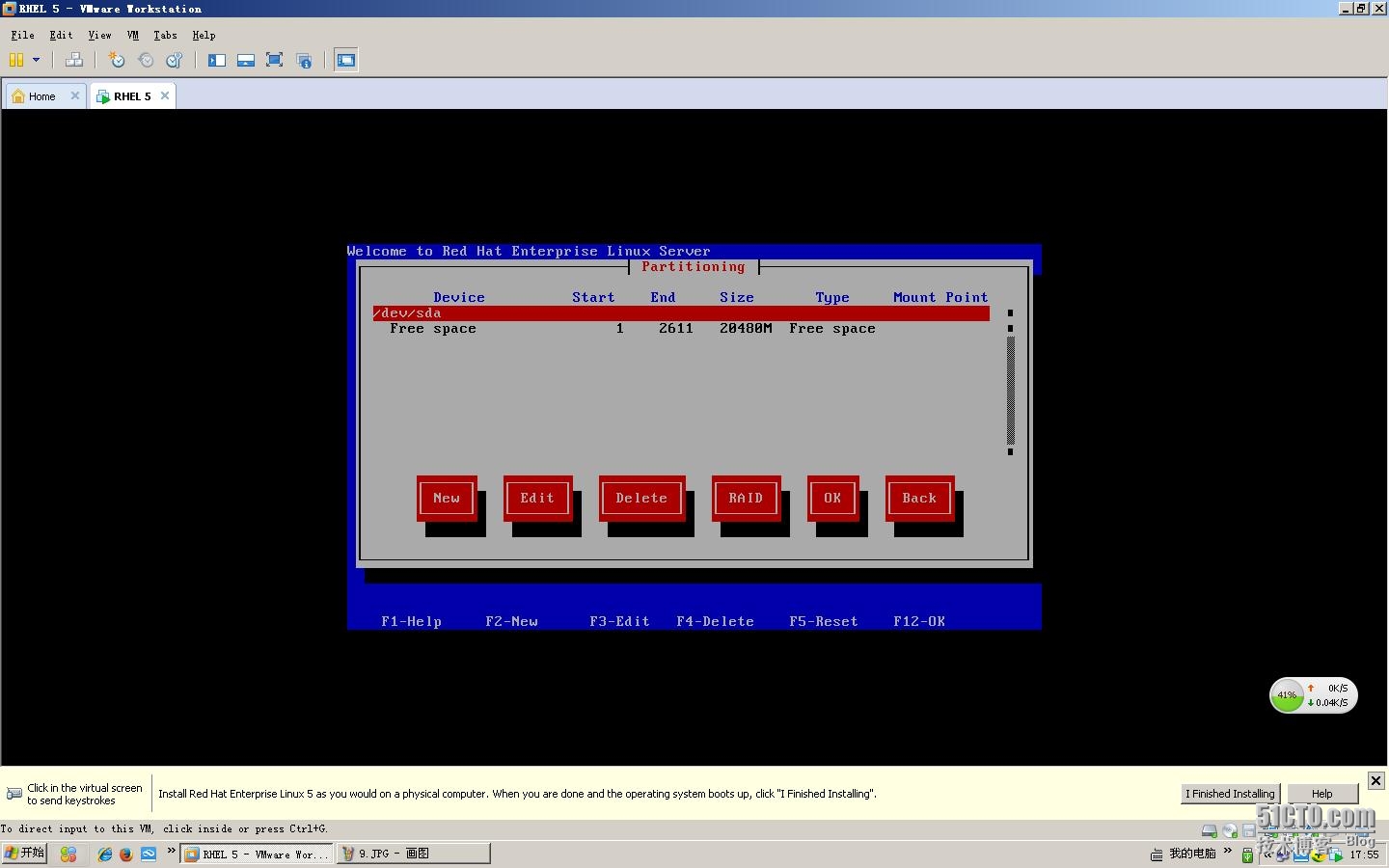This screenshot has width=1389, height=868.
Task: Click the Back button in Partitioning
Action: (x=919, y=498)
